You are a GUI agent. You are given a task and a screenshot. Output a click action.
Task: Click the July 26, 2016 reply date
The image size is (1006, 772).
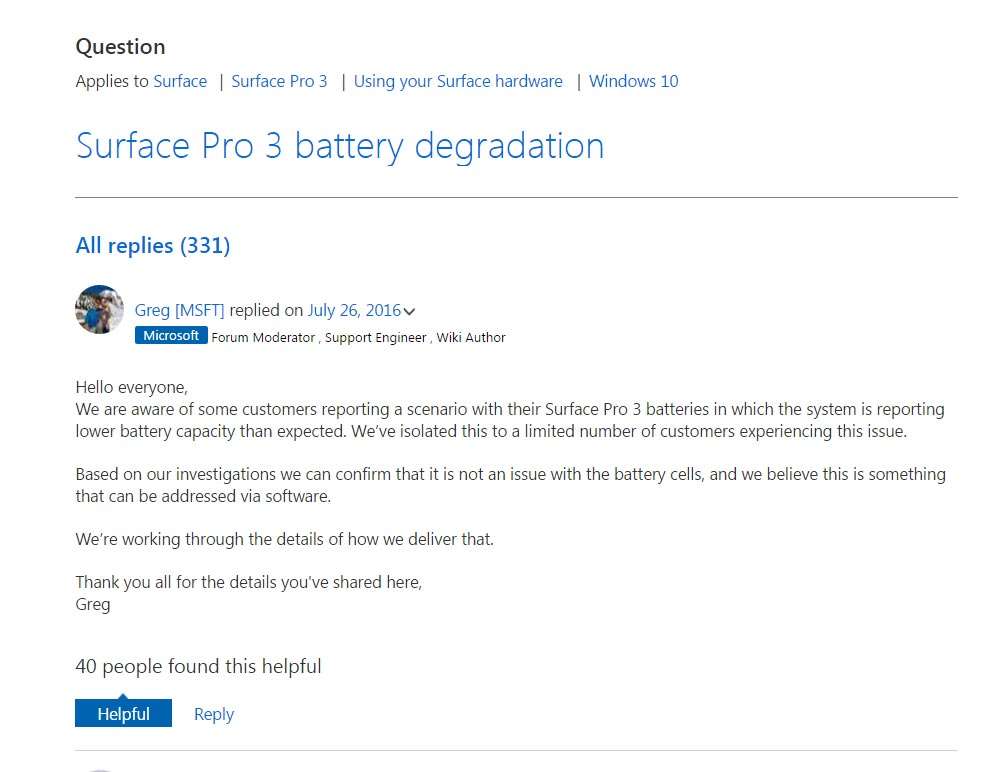[x=354, y=310]
